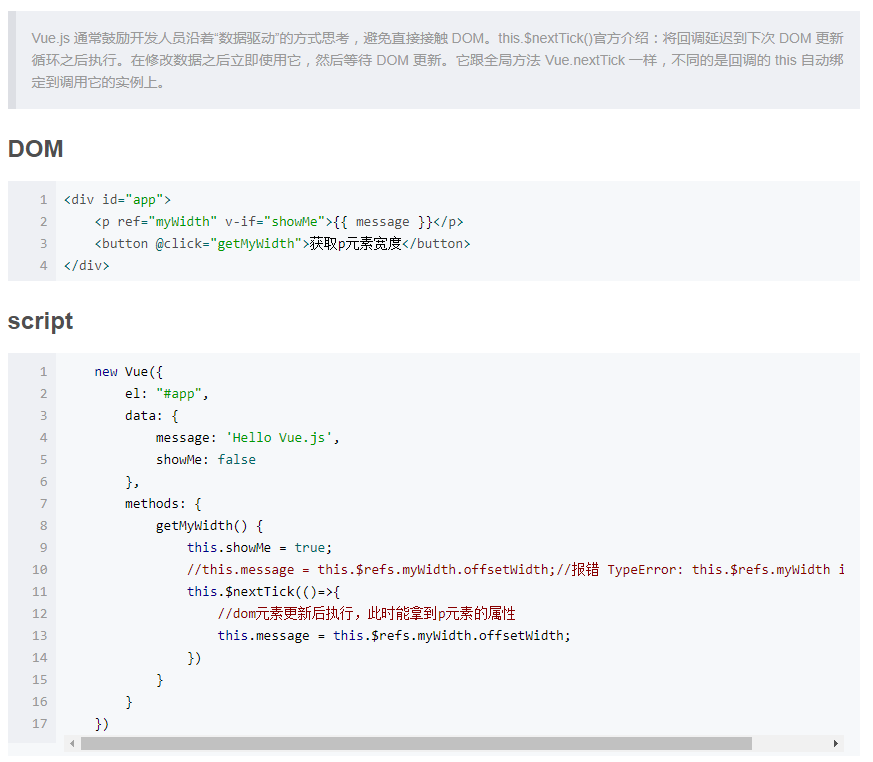Click the quoted intro paragraph about Vue.js
Screen dimensions: 873x762
[437, 60]
